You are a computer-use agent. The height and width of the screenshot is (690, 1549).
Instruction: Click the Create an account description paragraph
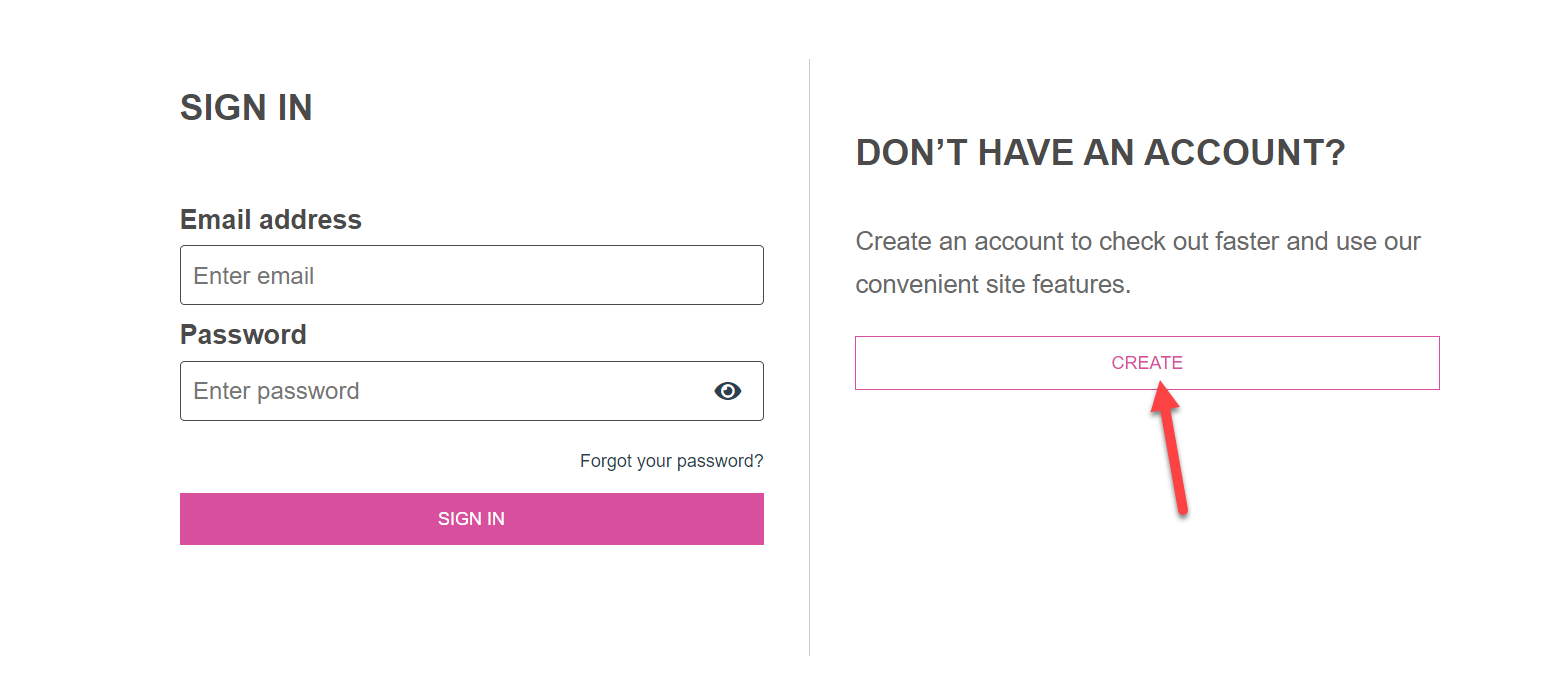point(1138,263)
